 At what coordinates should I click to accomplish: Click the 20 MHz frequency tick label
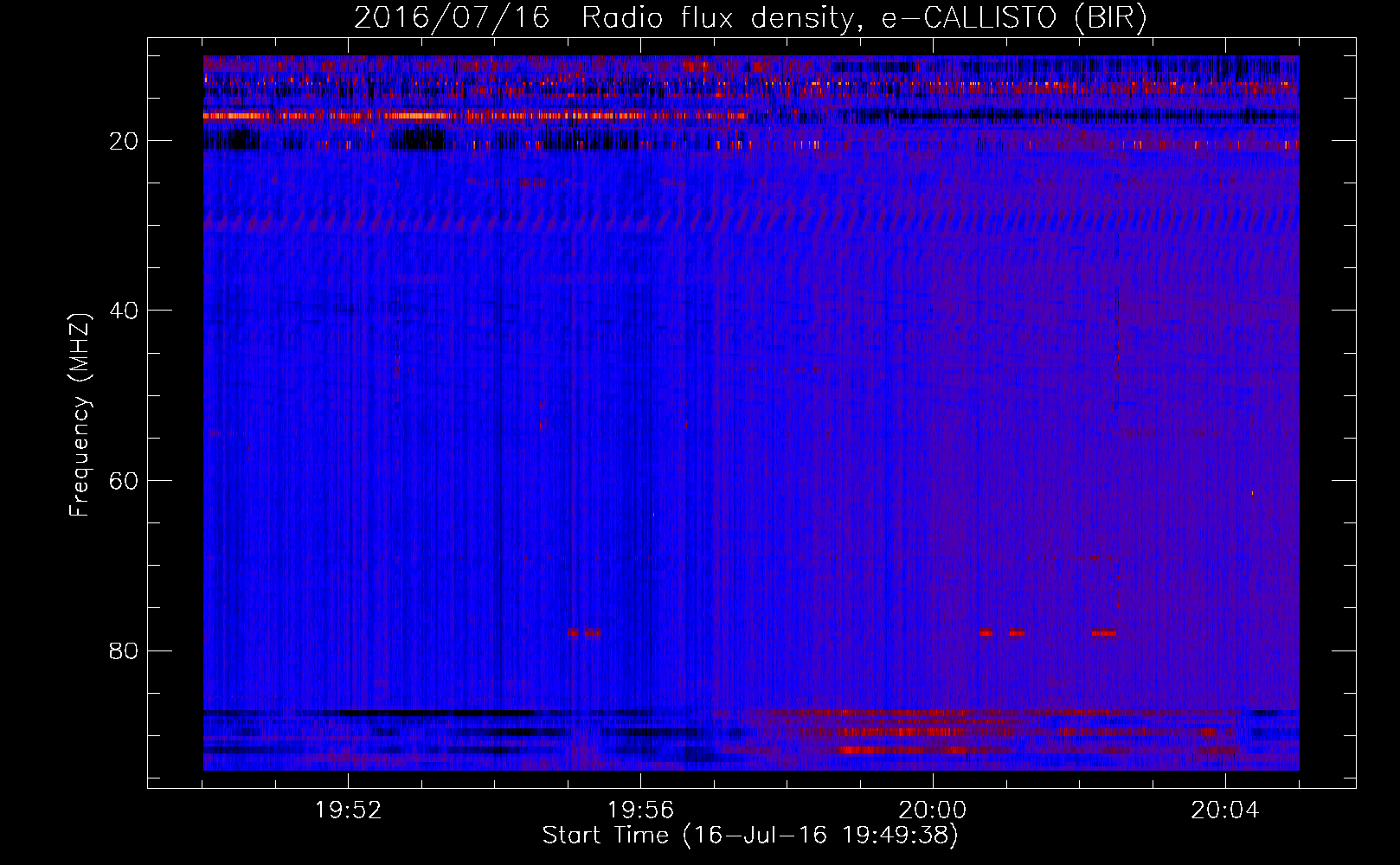pyautogui.click(x=125, y=141)
